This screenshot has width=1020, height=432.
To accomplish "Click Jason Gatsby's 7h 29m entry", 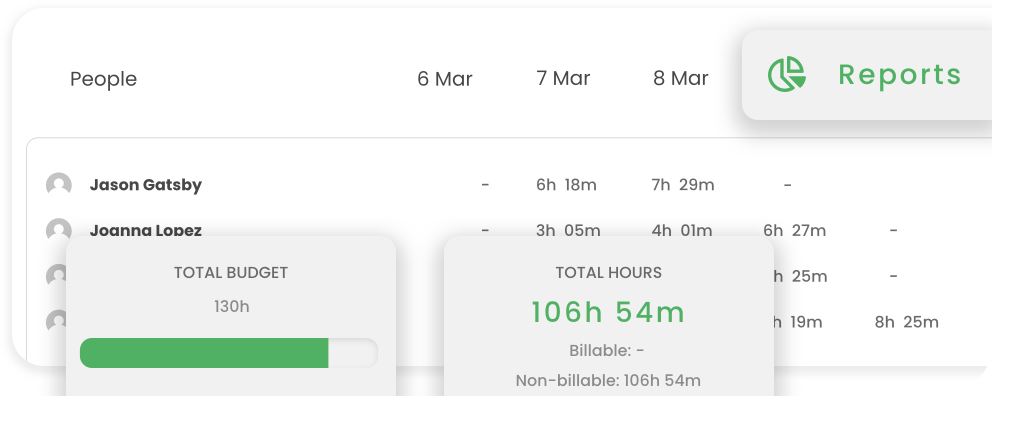I will 683,185.
